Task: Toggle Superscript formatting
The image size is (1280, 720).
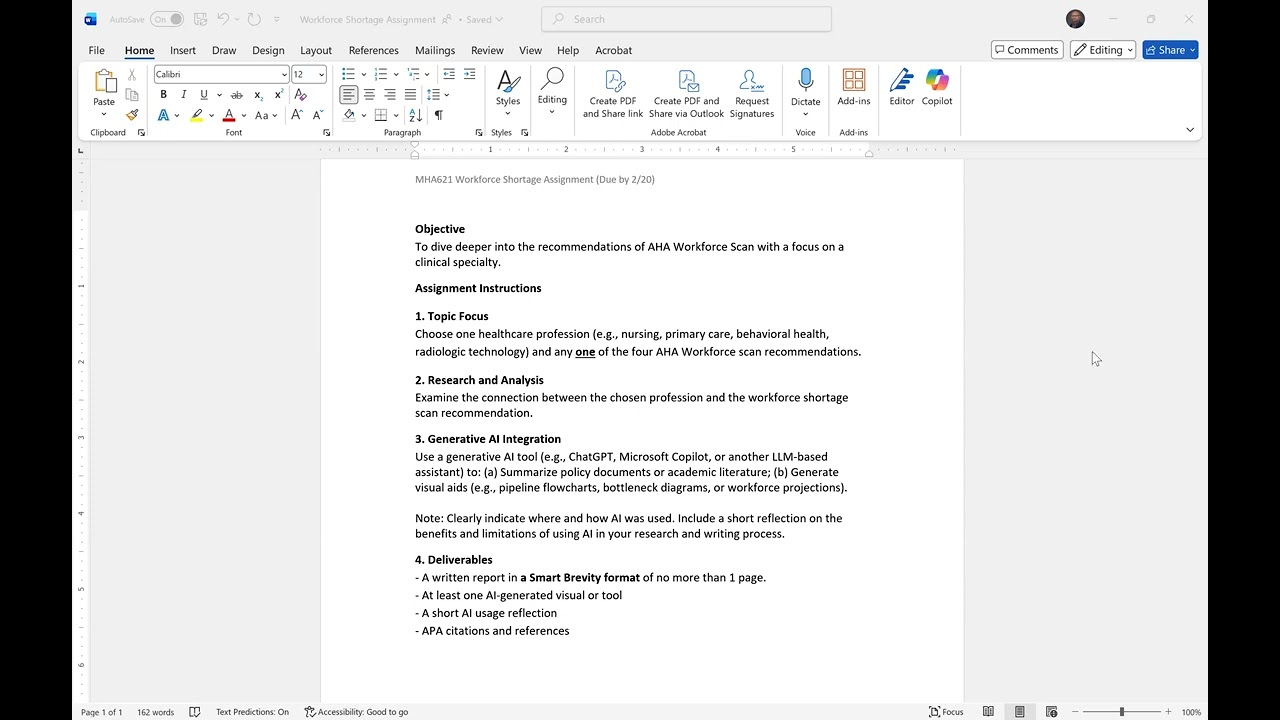Action: coord(278,95)
